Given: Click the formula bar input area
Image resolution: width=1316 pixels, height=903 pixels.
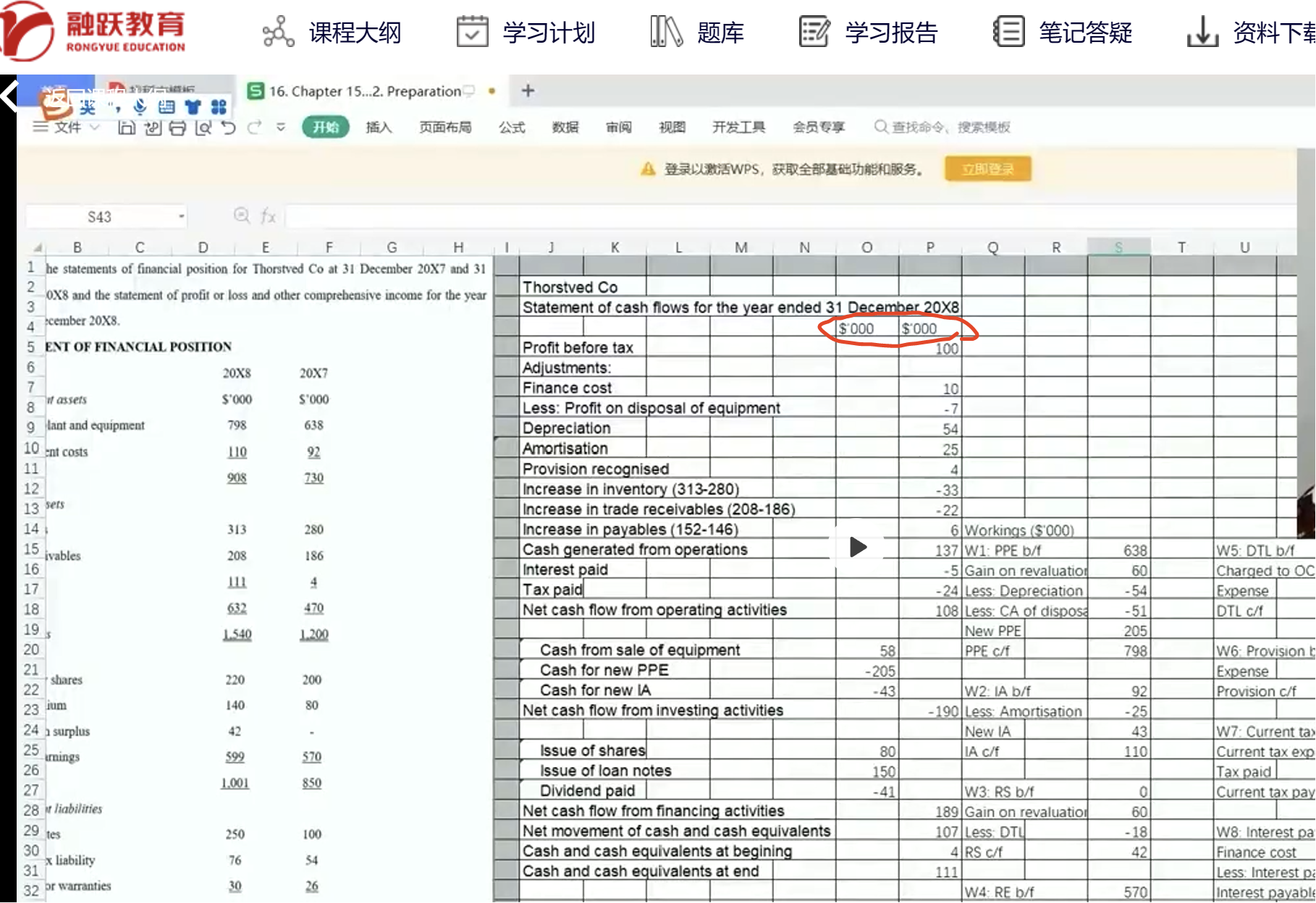Looking at the screenshot, I should 789,216.
